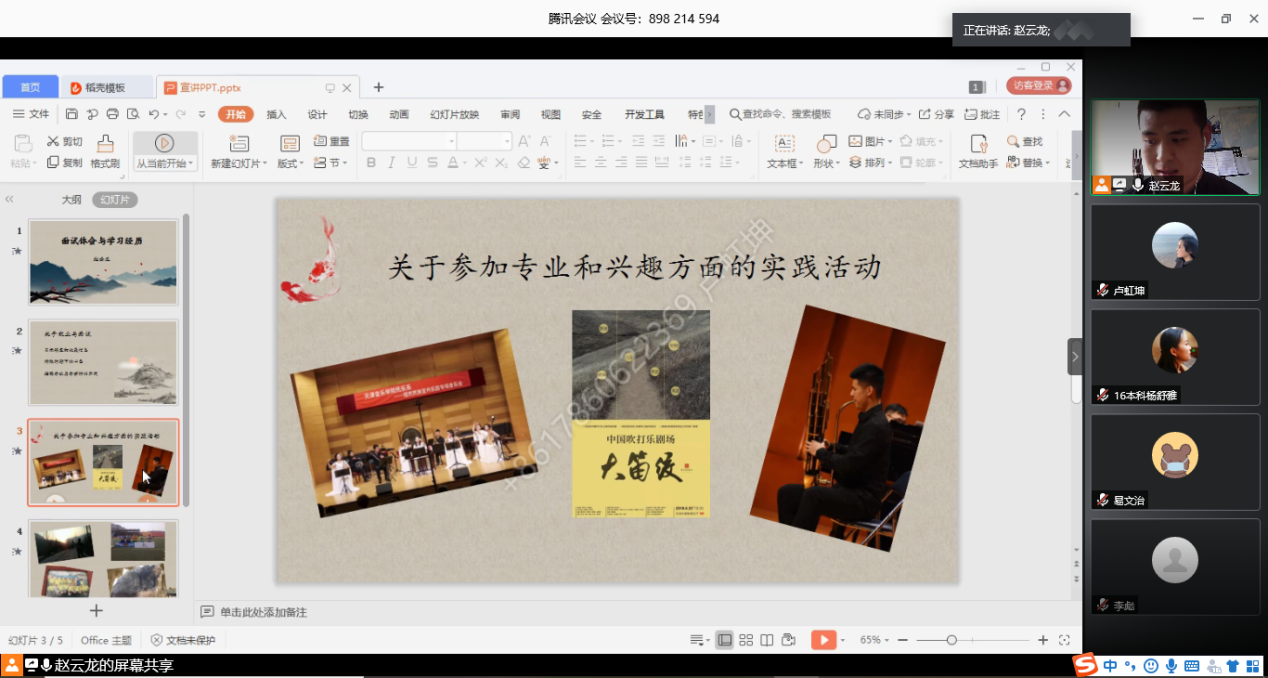Screen dimensions: 1268x678
Task: Add new slide with plus under thumbnails
Action: [x=96, y=610]
